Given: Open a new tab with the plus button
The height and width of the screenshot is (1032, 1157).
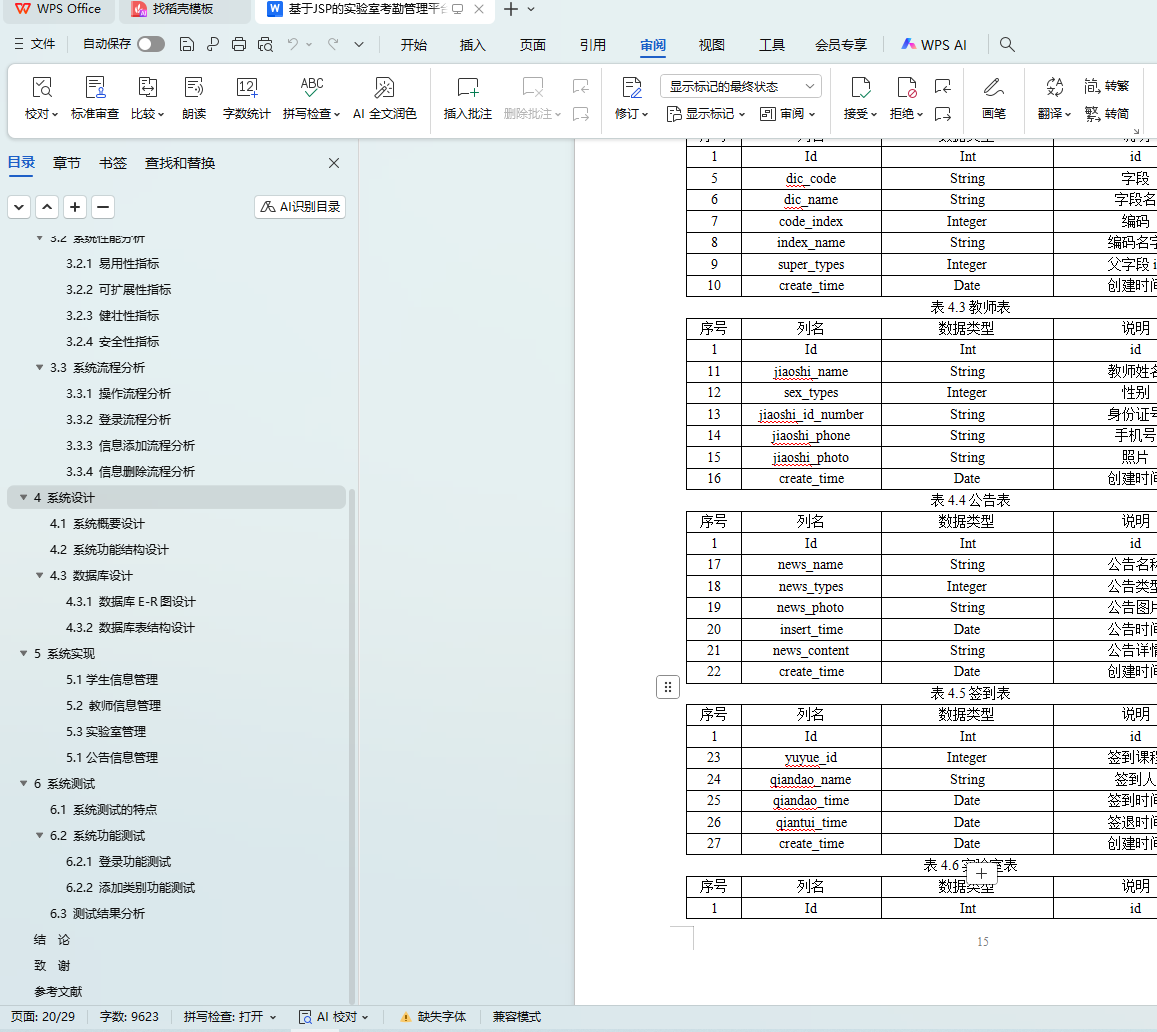Looking at the screenshot, I should [511, 10].
